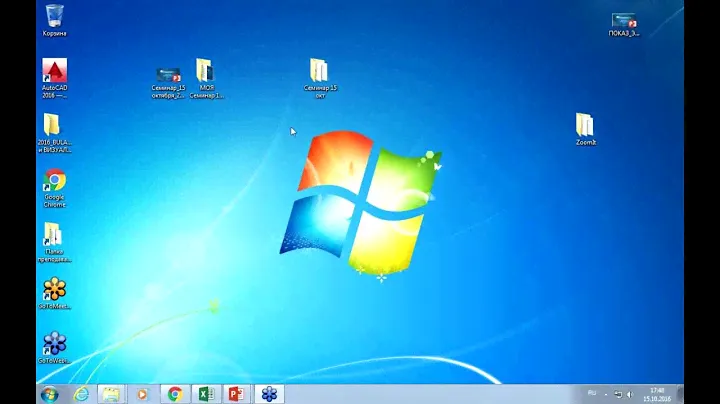Select the ZoomIt folder on desktop

point(585,126)
